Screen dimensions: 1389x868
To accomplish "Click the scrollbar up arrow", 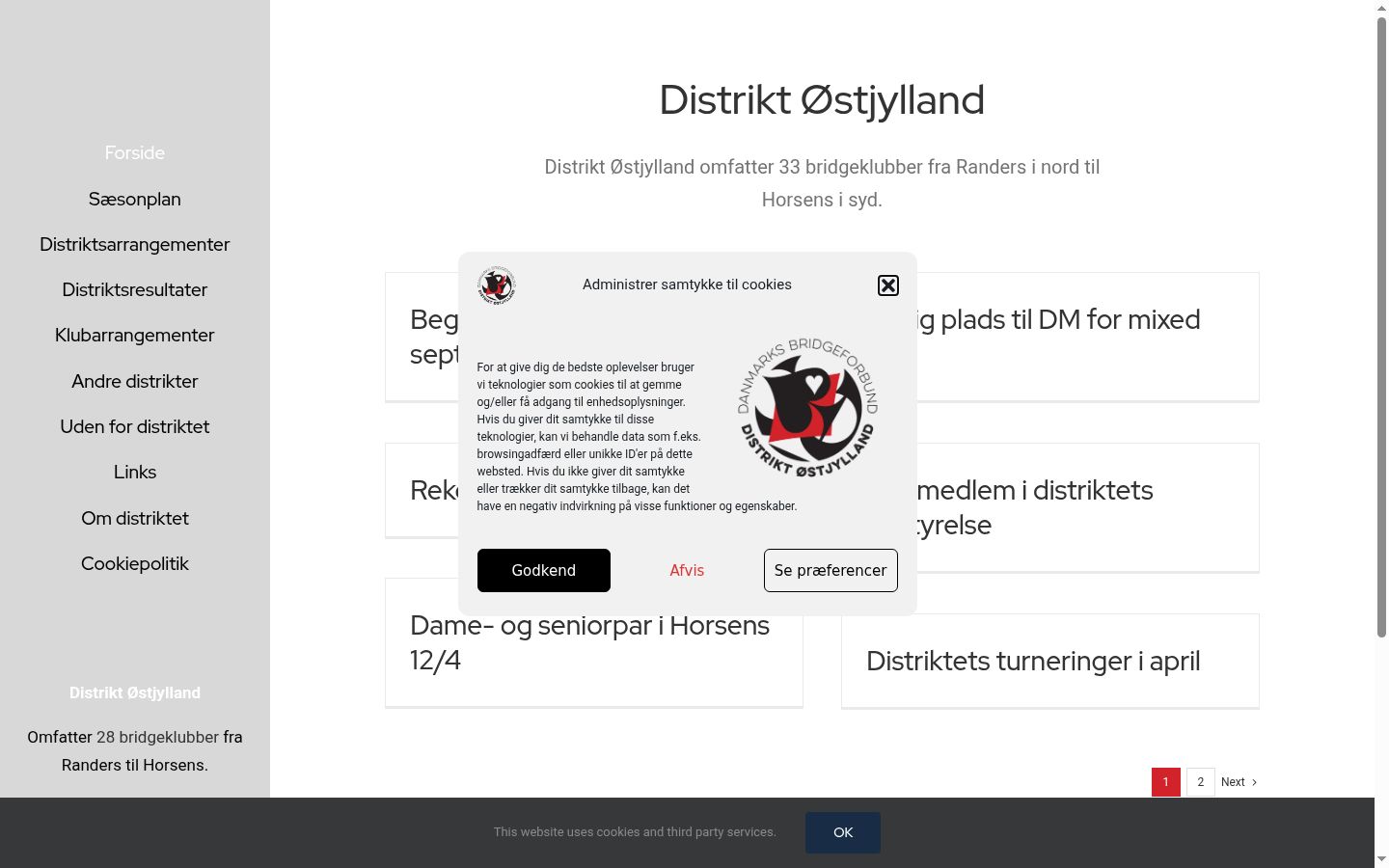I will click(1381, 8).
